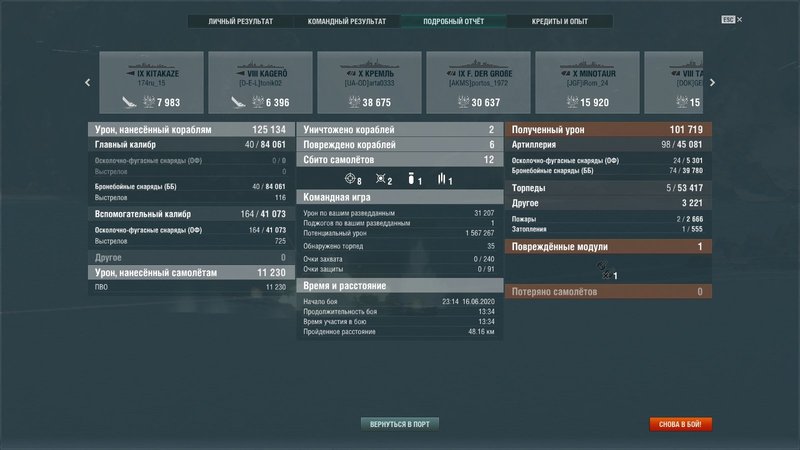Click Очки захвата row

click(x=399, y=259)
